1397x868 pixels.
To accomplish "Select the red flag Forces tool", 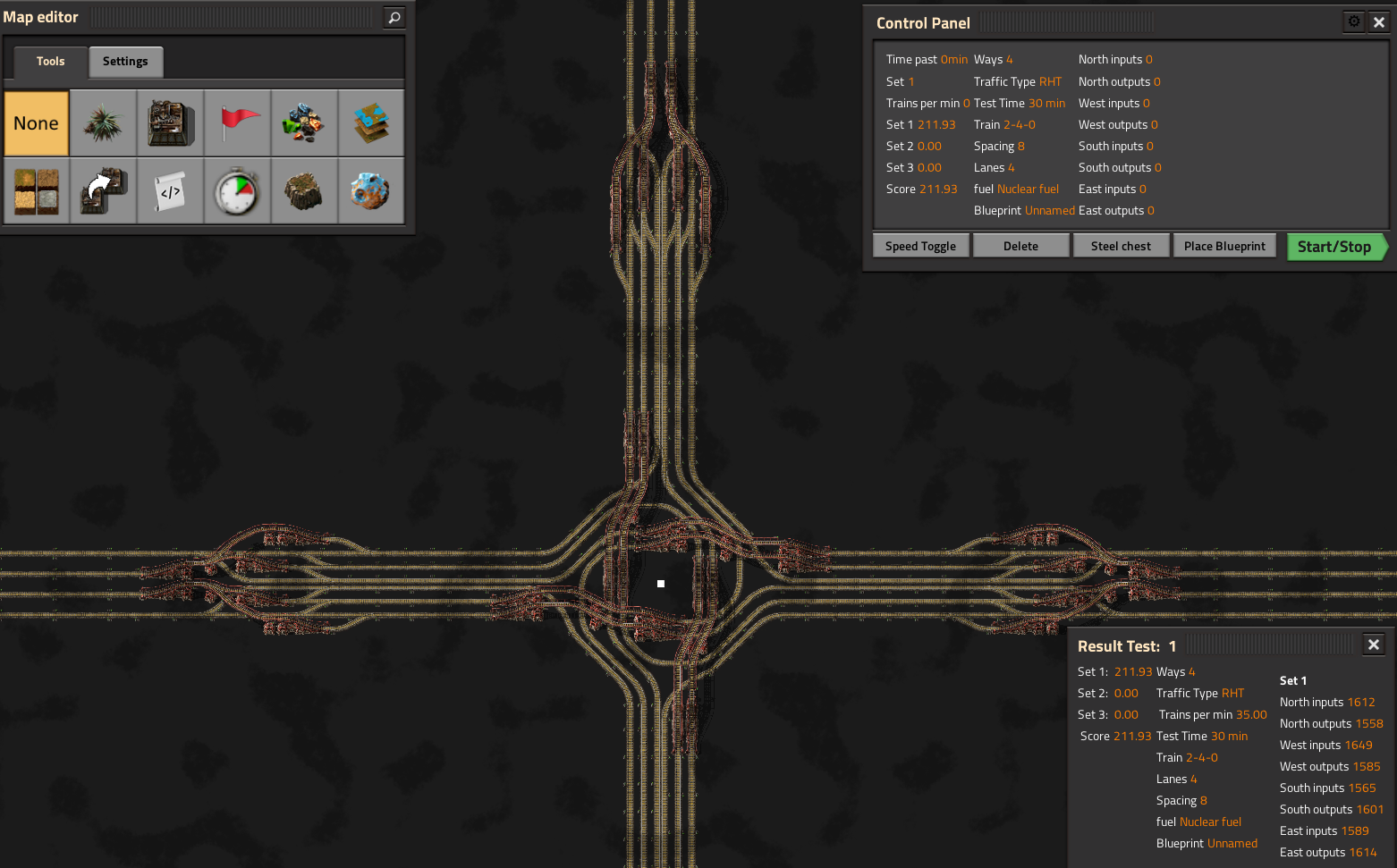I will [x=238, y=123].
